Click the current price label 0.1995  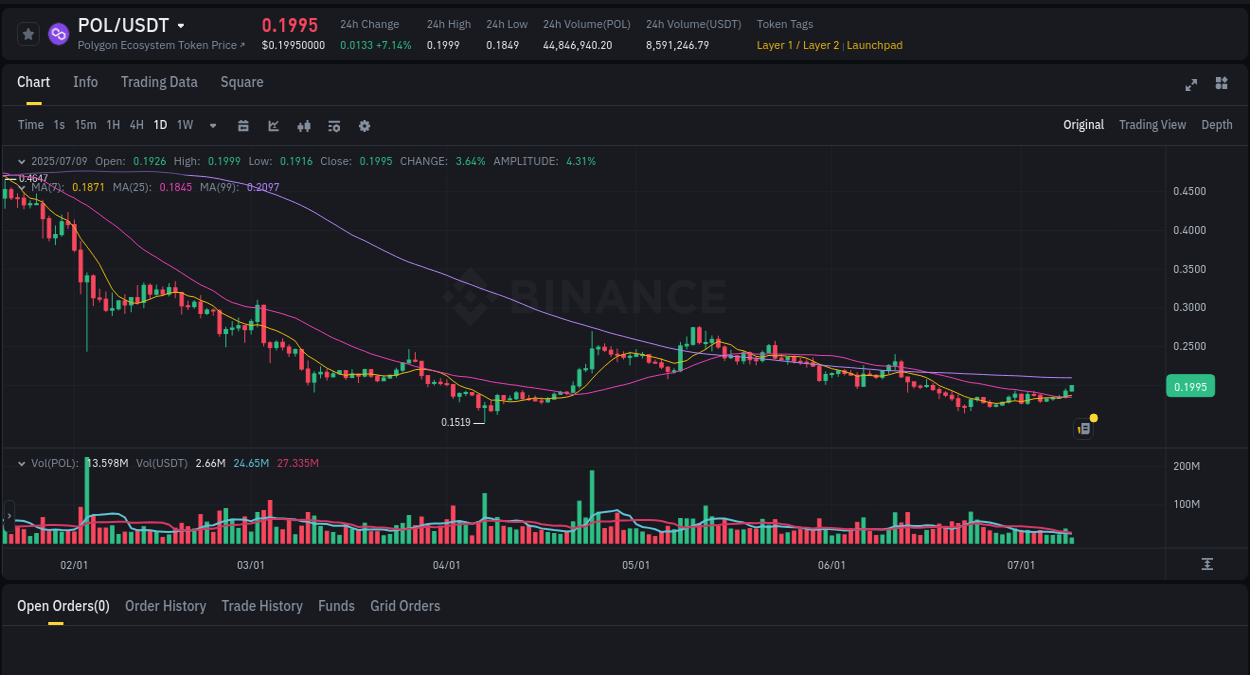pyautogui.click(x=1190, y=385)
